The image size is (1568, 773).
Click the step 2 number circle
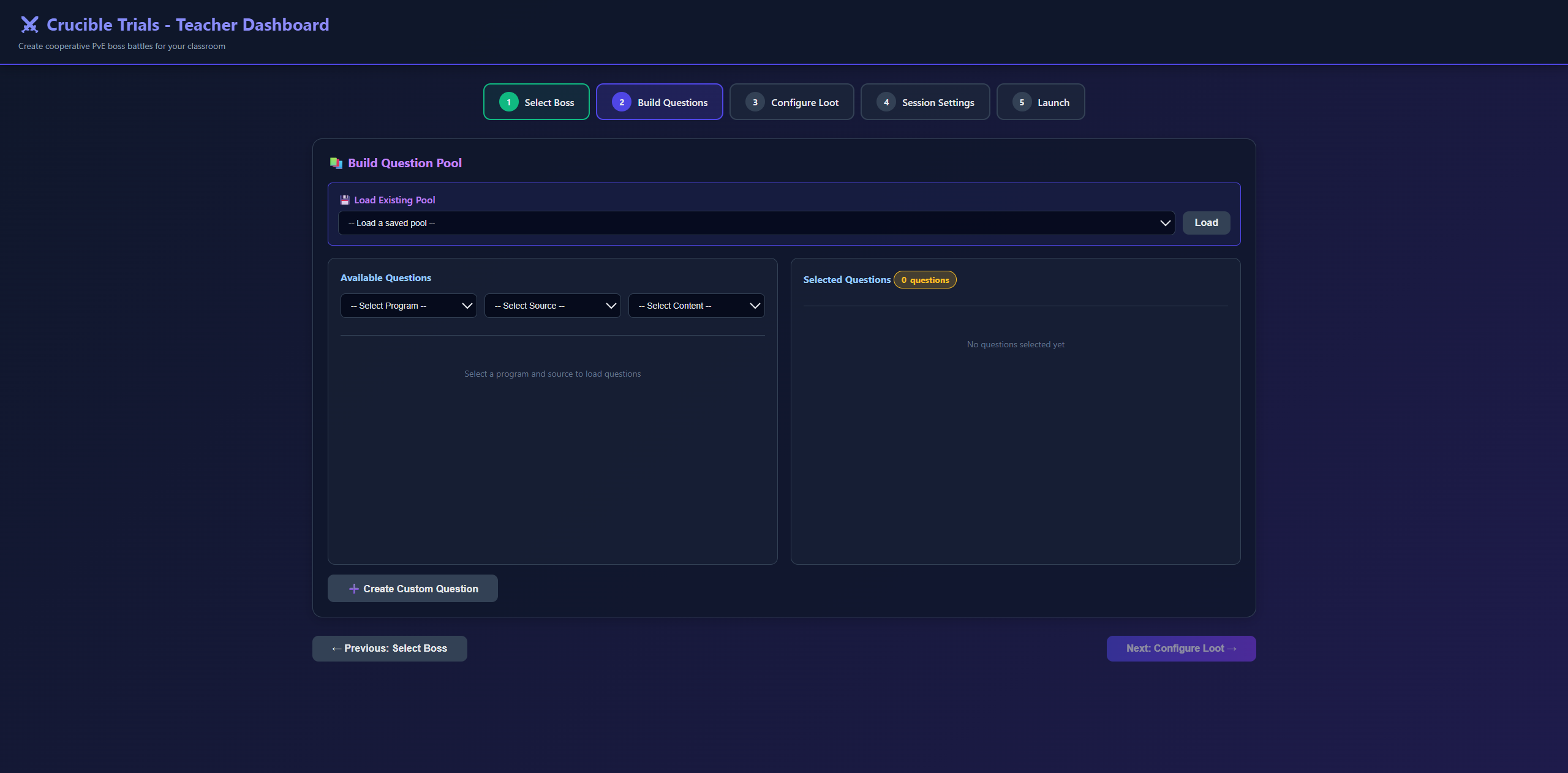pos(621,102)
